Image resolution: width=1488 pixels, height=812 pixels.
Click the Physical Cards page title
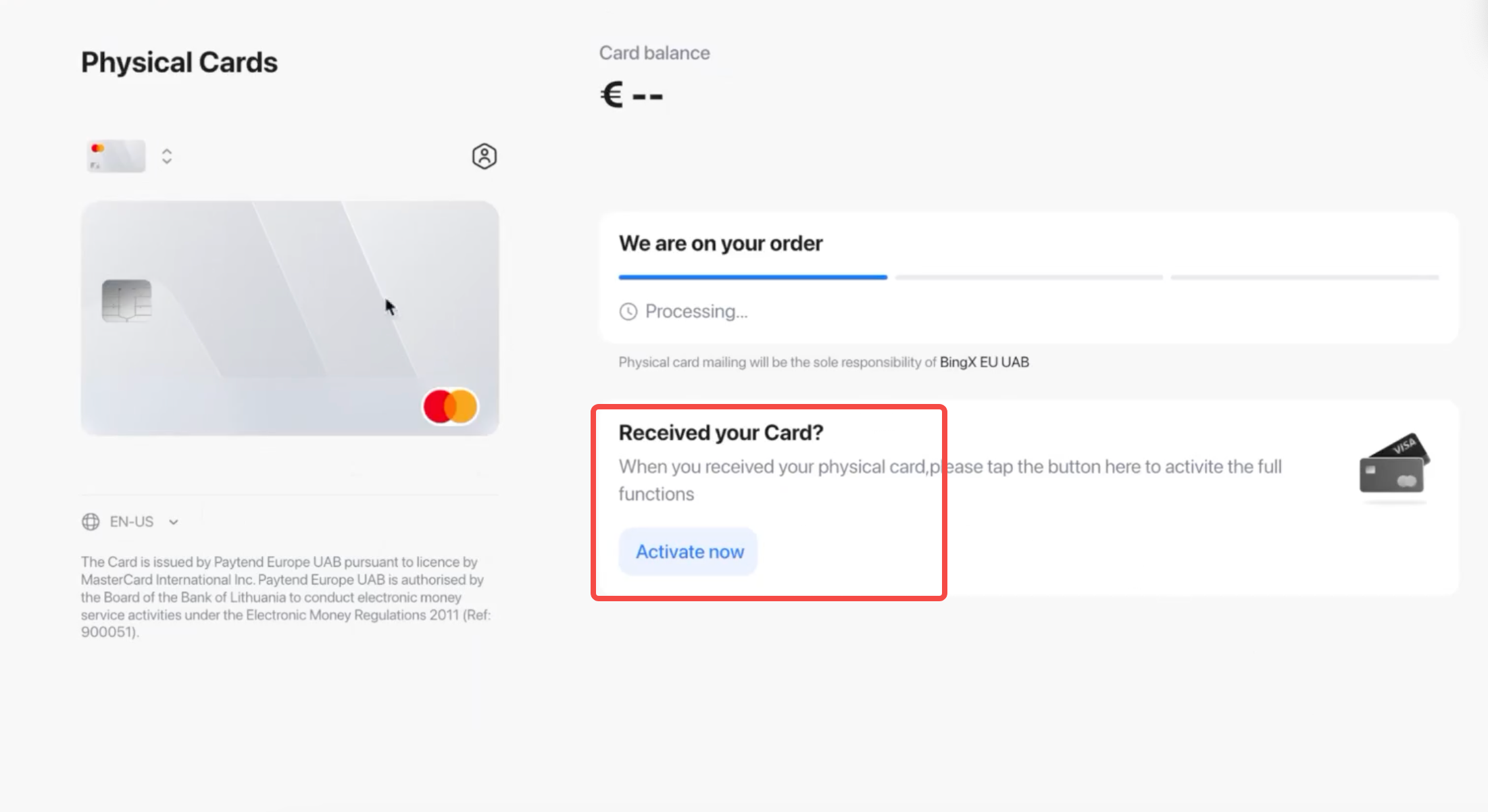(179, 62)
